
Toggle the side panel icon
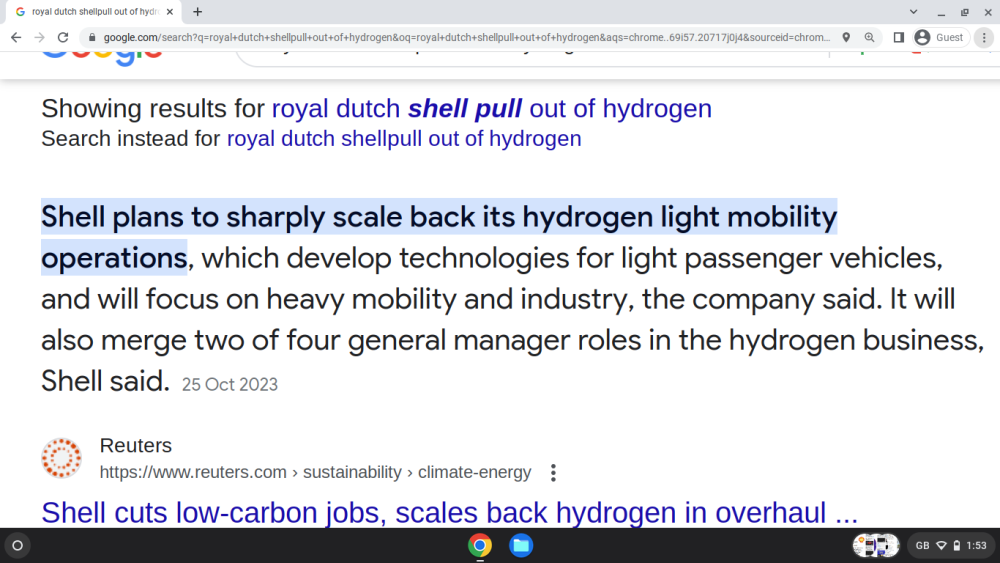click(899, 38)
